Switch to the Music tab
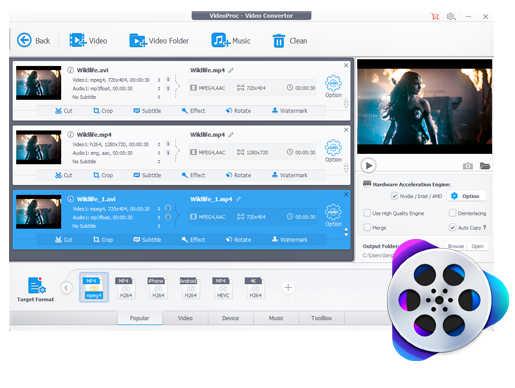This screenshot has height=388, width=515. (276, 318)
